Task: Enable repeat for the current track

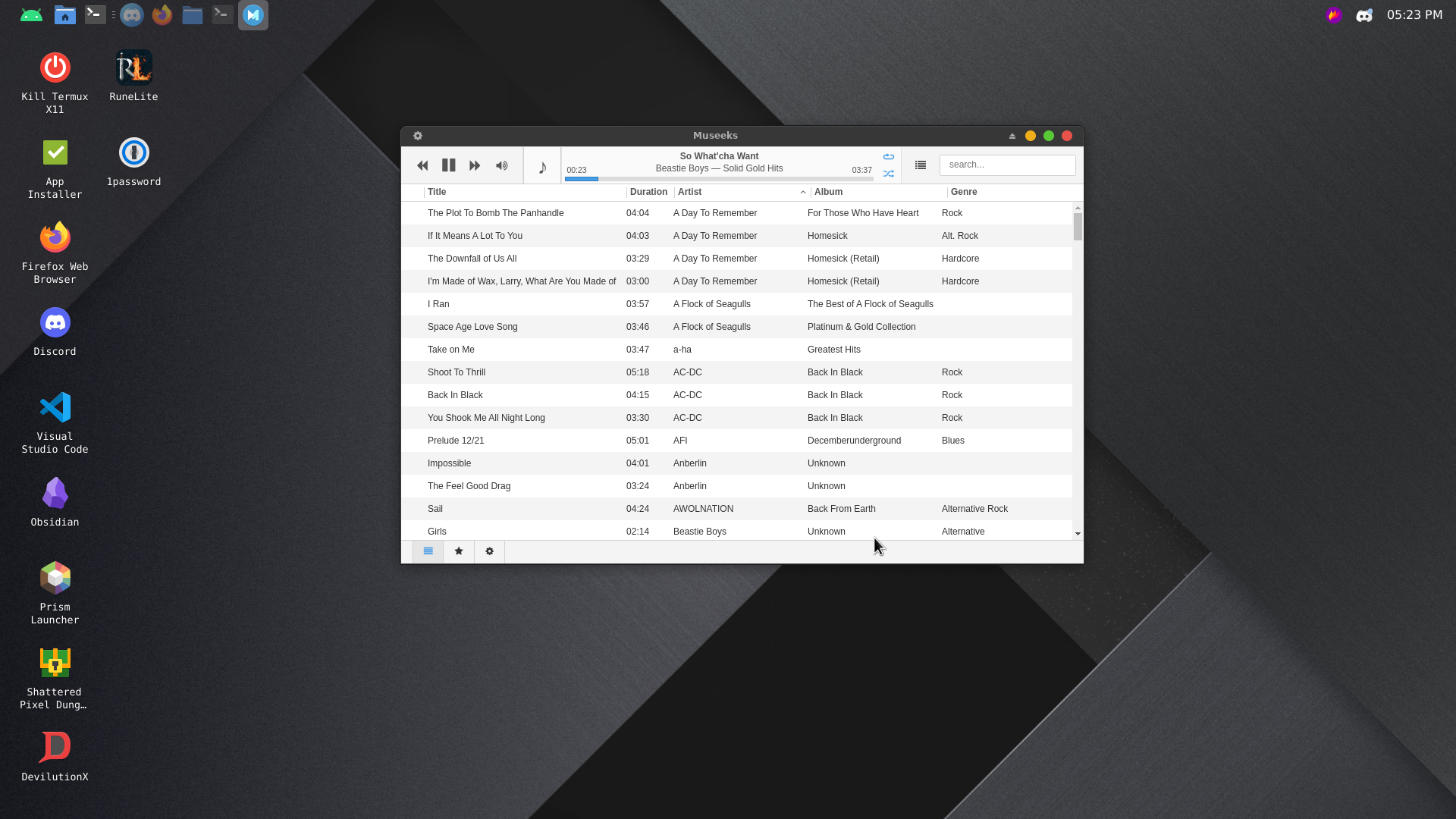Action: coord(888,156)
